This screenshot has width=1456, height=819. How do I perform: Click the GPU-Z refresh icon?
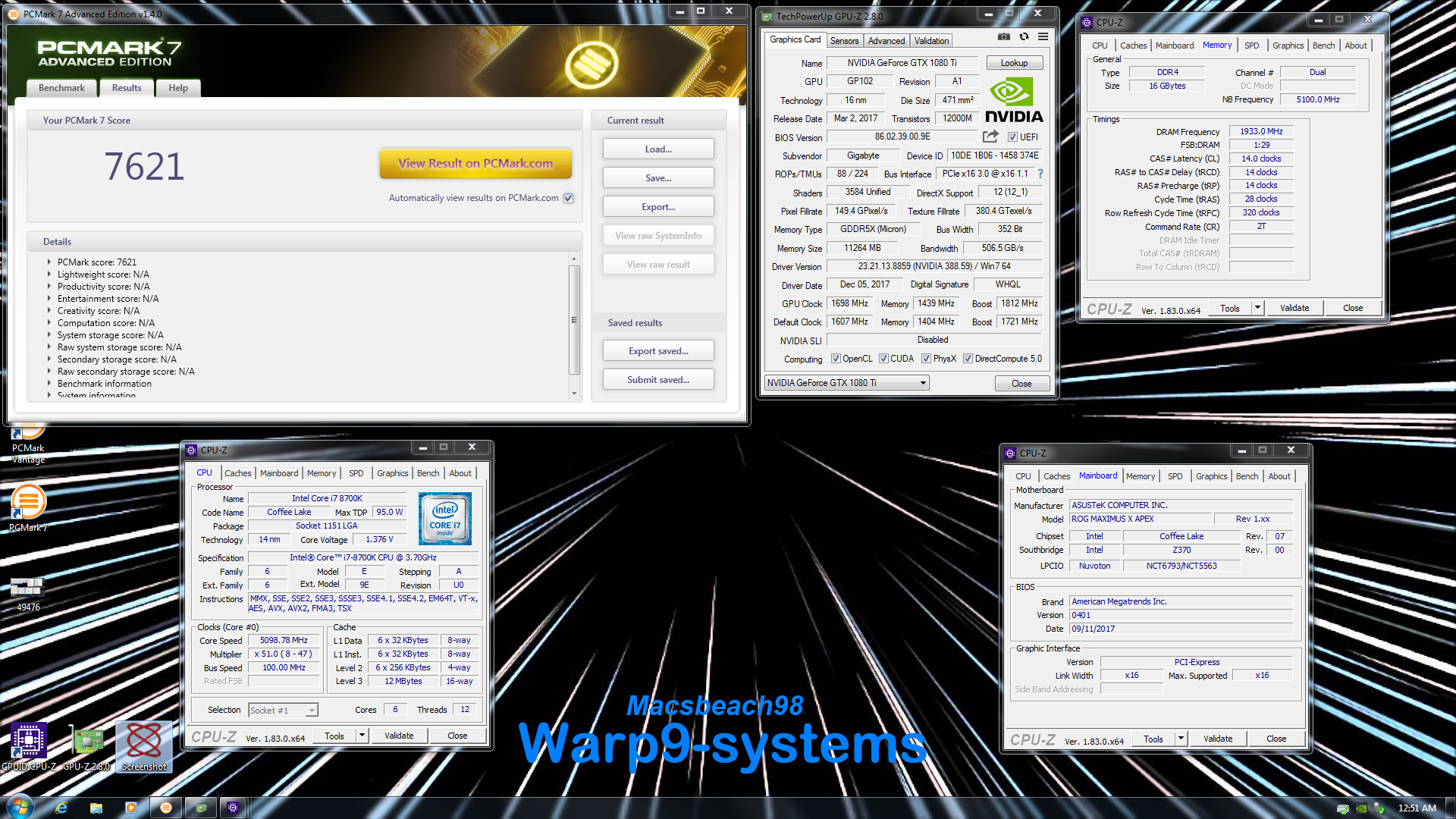pos(1024,36)
